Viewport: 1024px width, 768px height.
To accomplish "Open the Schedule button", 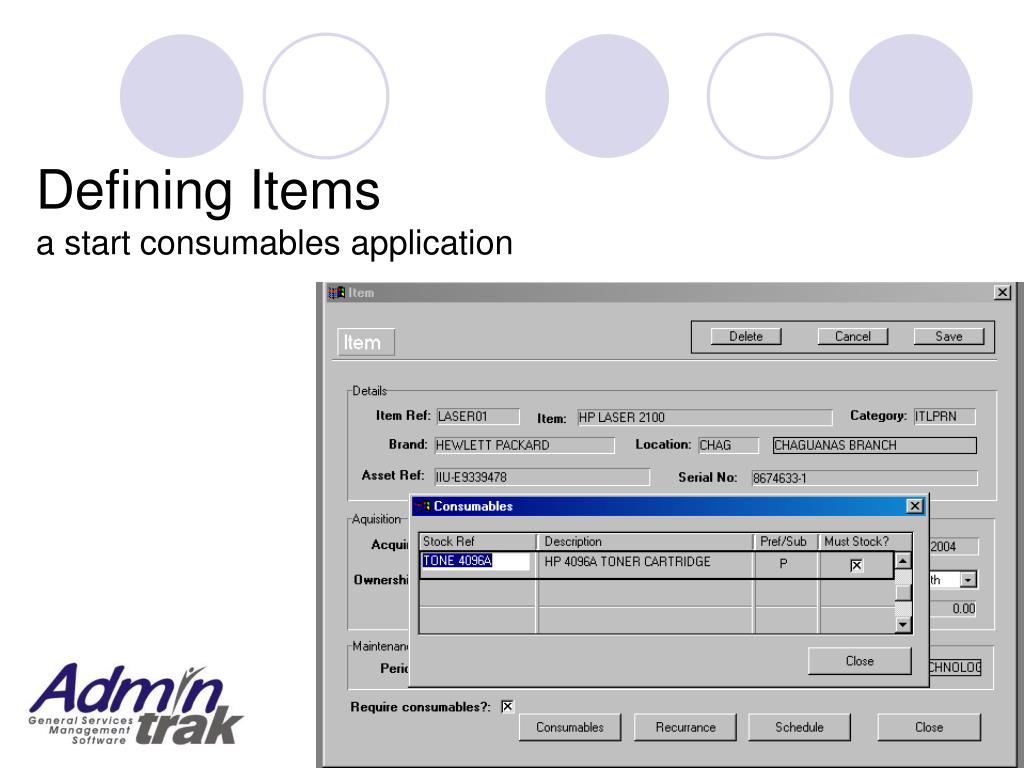I will click(799, 728).
